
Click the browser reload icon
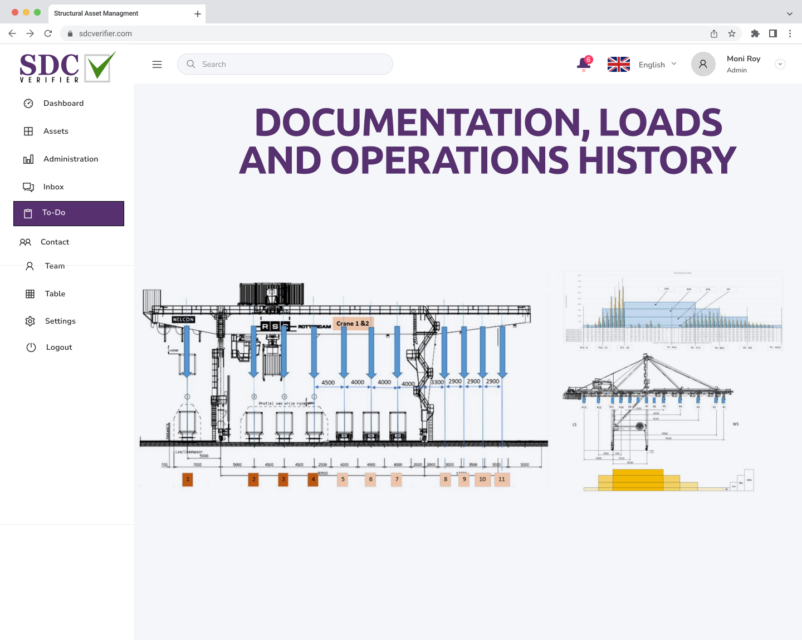(x=46, y=33)
